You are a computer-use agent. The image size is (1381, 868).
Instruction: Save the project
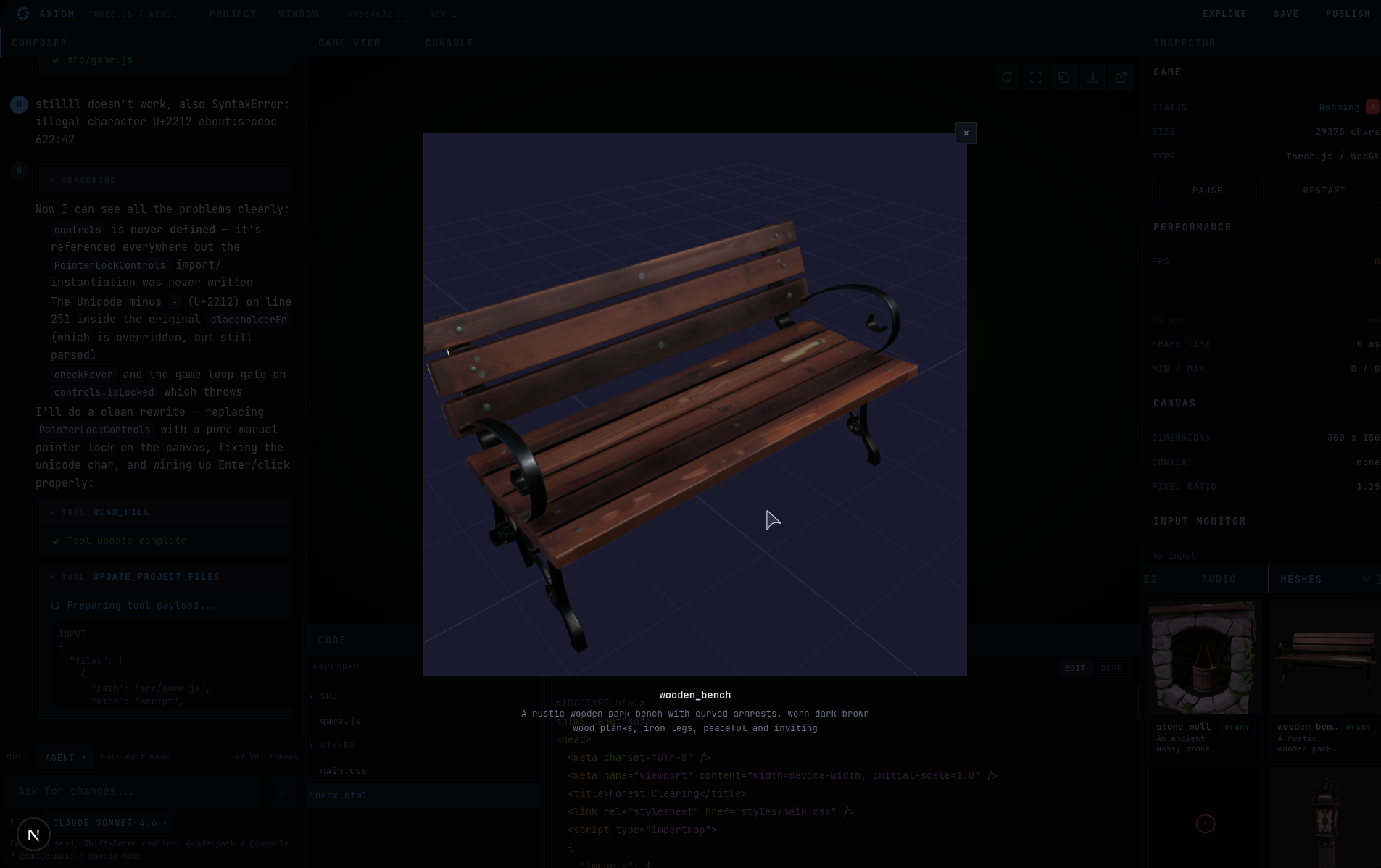coord(1286,14)
